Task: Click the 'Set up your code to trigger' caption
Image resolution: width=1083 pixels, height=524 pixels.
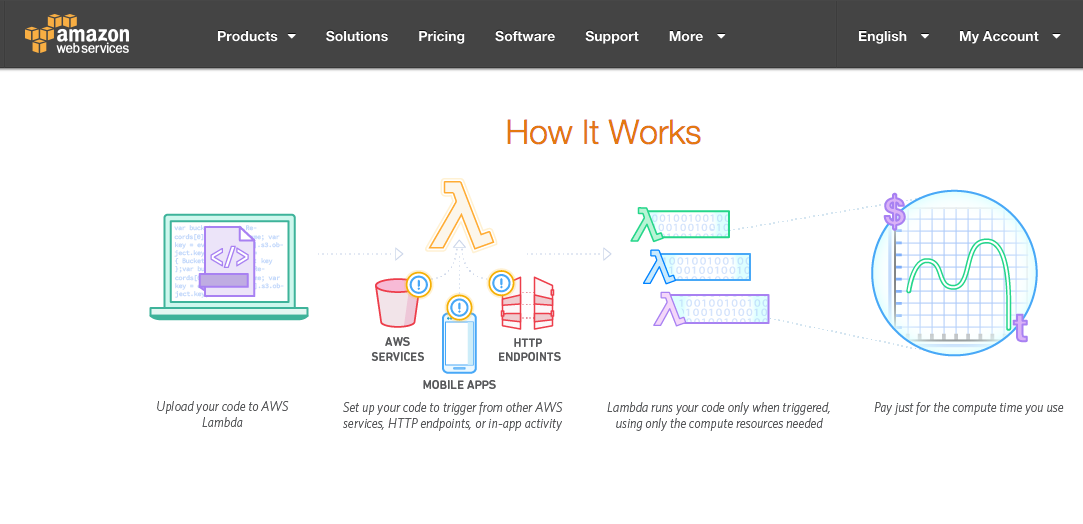Action: pyautogui.click(x=452, y=415)
